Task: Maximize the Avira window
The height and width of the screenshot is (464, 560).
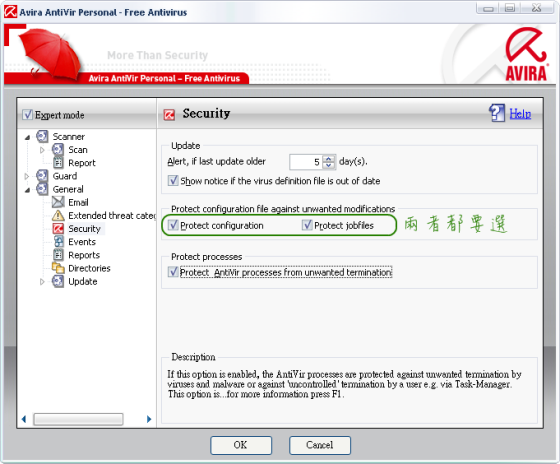Action: pos(510,8)
